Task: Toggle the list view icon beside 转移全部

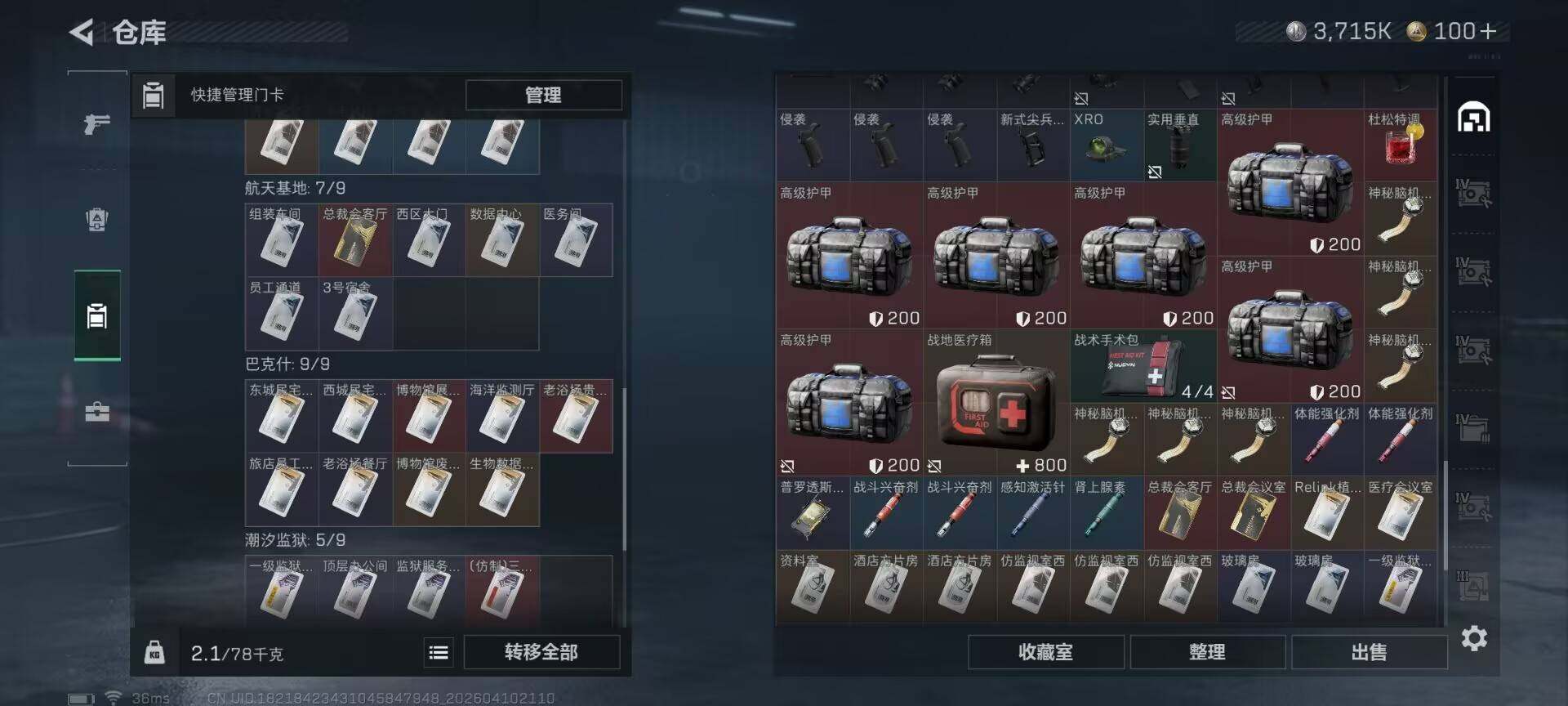Action: pyautogui.click(x=439, y=652)
